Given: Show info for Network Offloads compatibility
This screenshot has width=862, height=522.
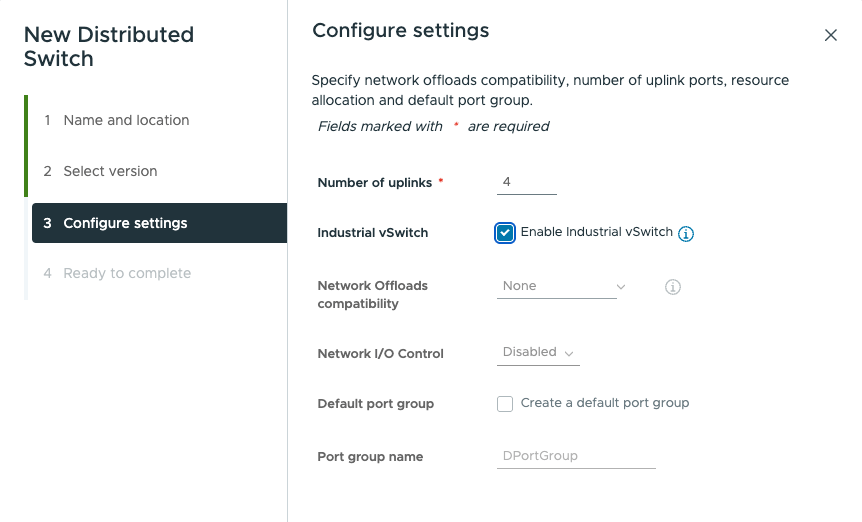Looking at the screenshot, I should [673, 287].
